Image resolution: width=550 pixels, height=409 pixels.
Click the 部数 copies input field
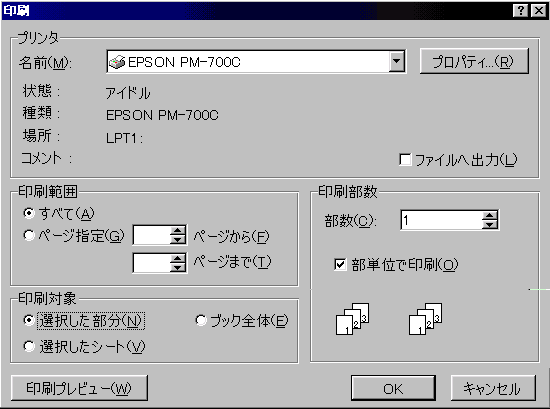point(442,220)
